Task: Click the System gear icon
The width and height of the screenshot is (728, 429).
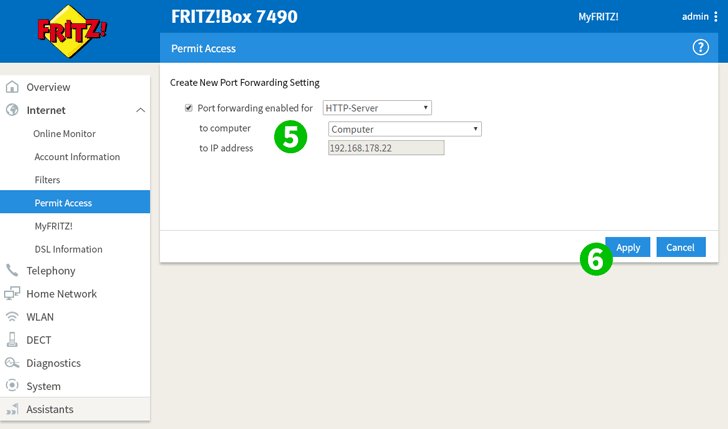Action: pos(12,385)
